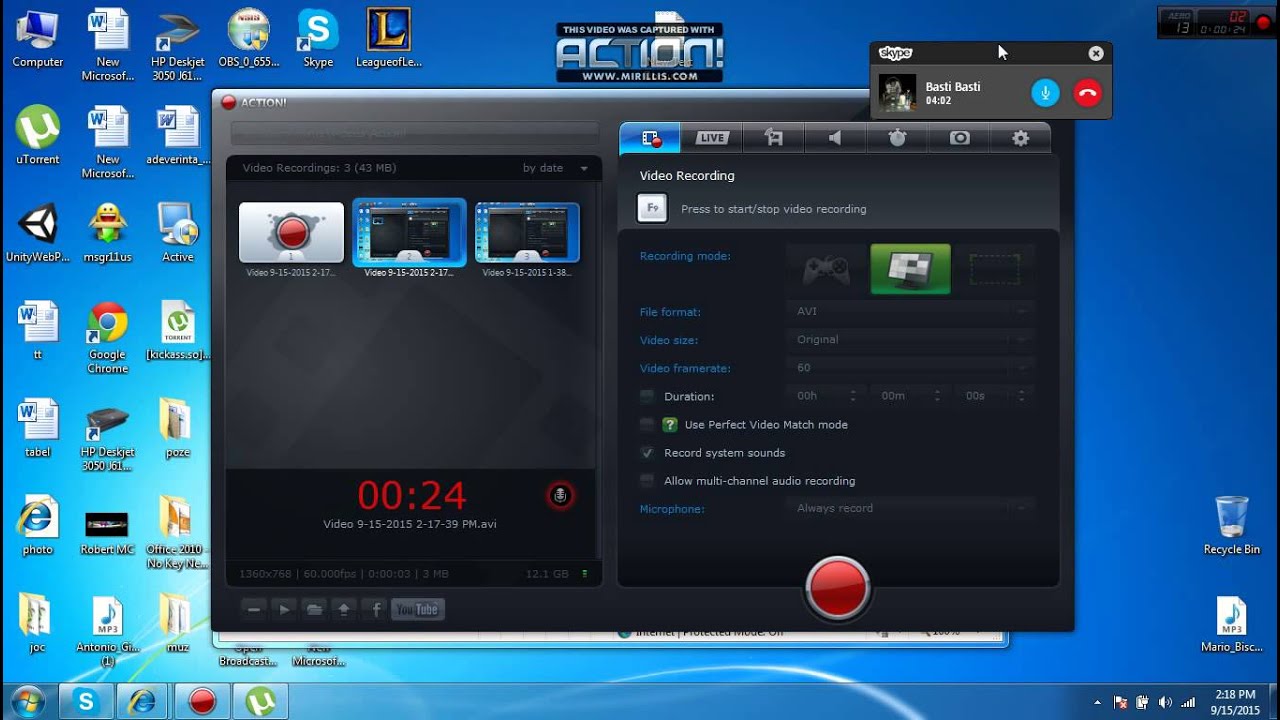Open the OBS_0_655 desktop icon
The height and width of the screenshot is (720, 1280).
point(248,40)
